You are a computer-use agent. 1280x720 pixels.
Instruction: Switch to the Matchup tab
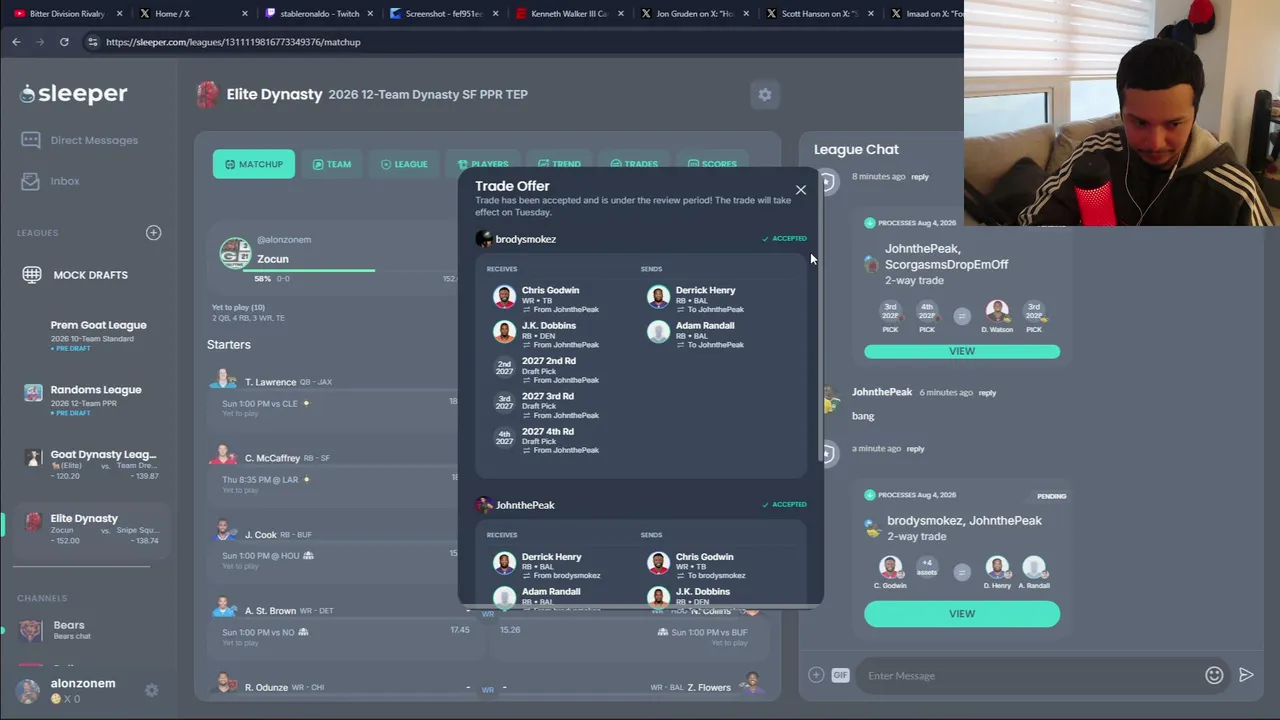coord(254,164)
